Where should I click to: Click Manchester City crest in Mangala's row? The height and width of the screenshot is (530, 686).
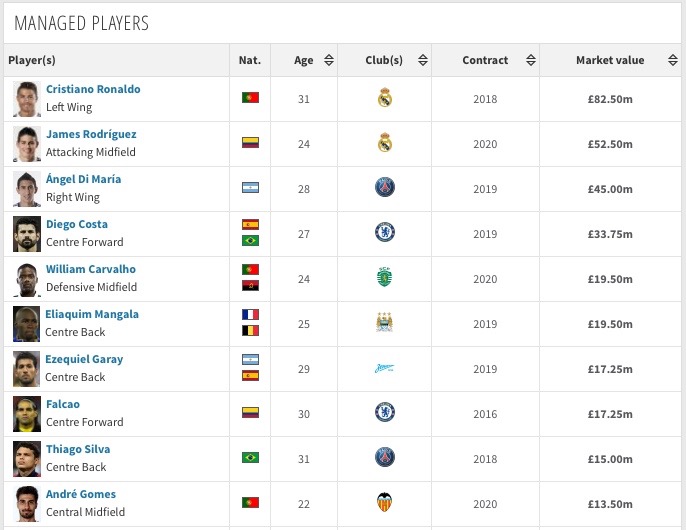[385, 323]
